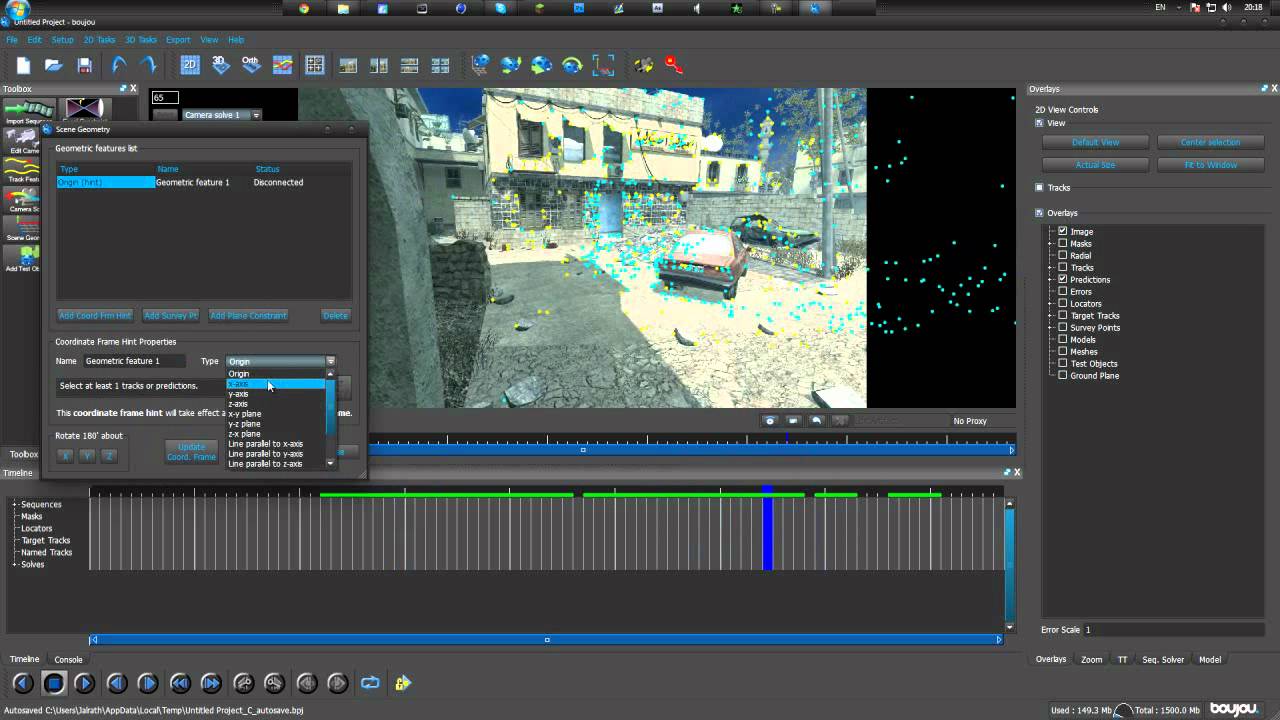Click the bracketed target frame icon
Viewport: 1280px width, 720px height.
pyautogui.click(x=603, y=66)
